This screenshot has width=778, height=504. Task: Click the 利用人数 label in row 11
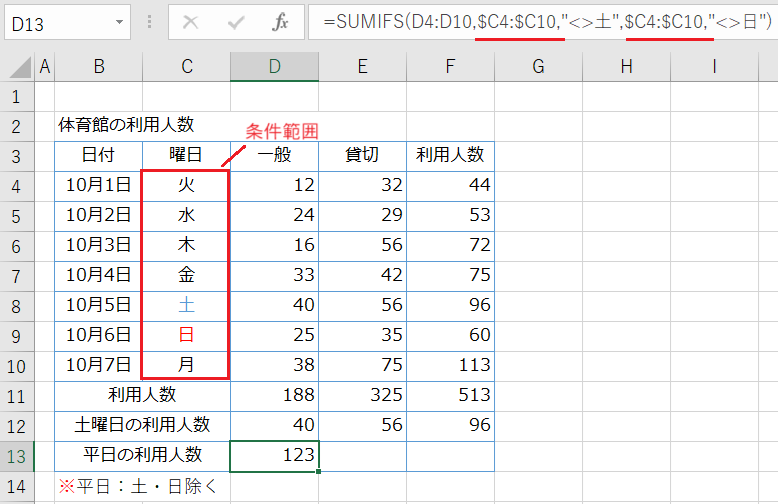point(142,396)
